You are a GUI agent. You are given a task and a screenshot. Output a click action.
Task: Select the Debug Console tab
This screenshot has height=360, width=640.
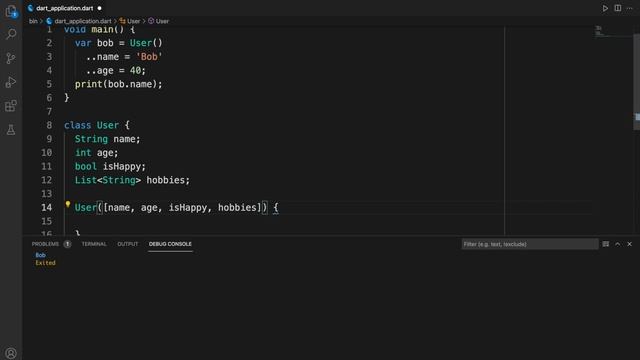click(170, 244)
